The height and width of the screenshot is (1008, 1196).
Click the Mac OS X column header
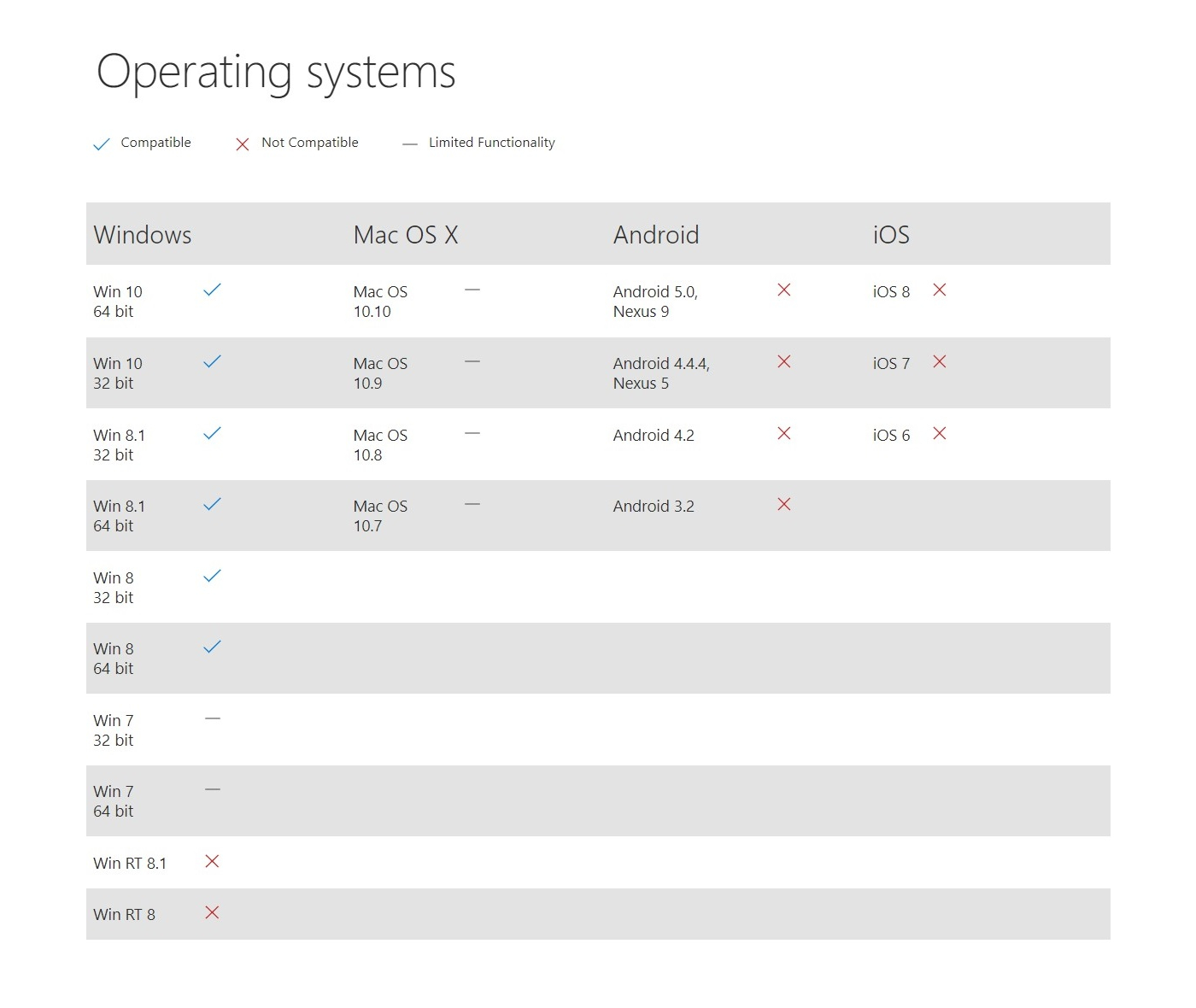[406, 235]
